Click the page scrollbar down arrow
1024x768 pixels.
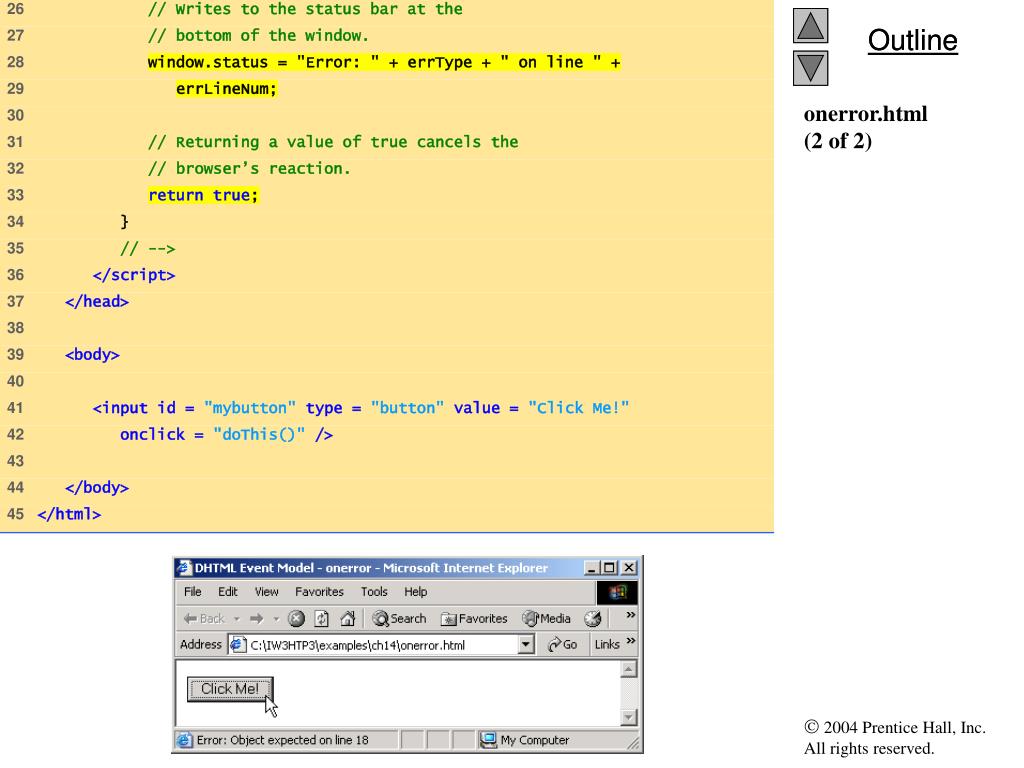click(628, 717)
